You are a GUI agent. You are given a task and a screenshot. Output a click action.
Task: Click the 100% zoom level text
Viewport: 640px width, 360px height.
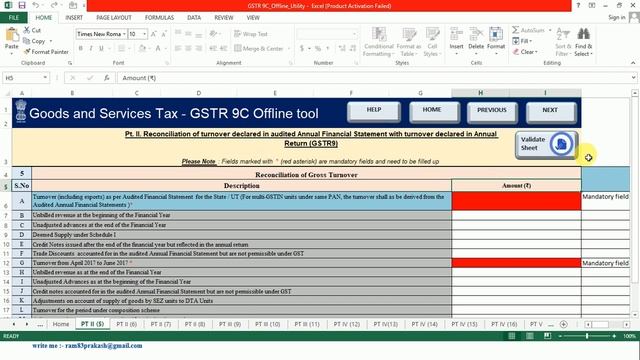coord(629,336)
